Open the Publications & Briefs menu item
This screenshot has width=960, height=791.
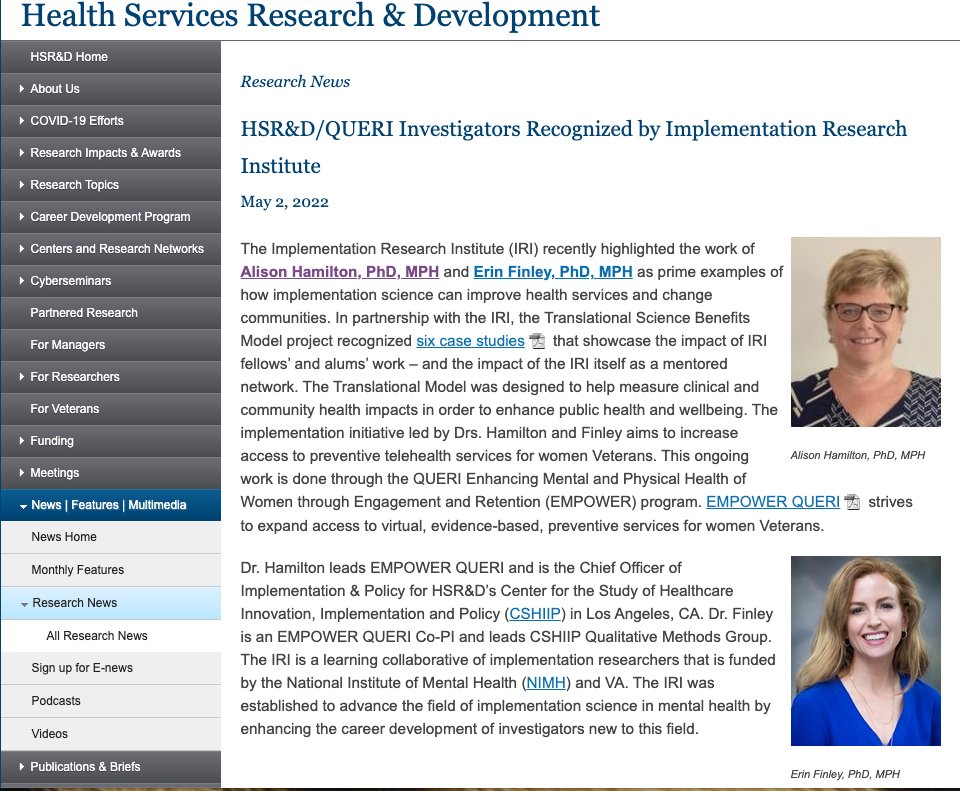coord(111,767)
